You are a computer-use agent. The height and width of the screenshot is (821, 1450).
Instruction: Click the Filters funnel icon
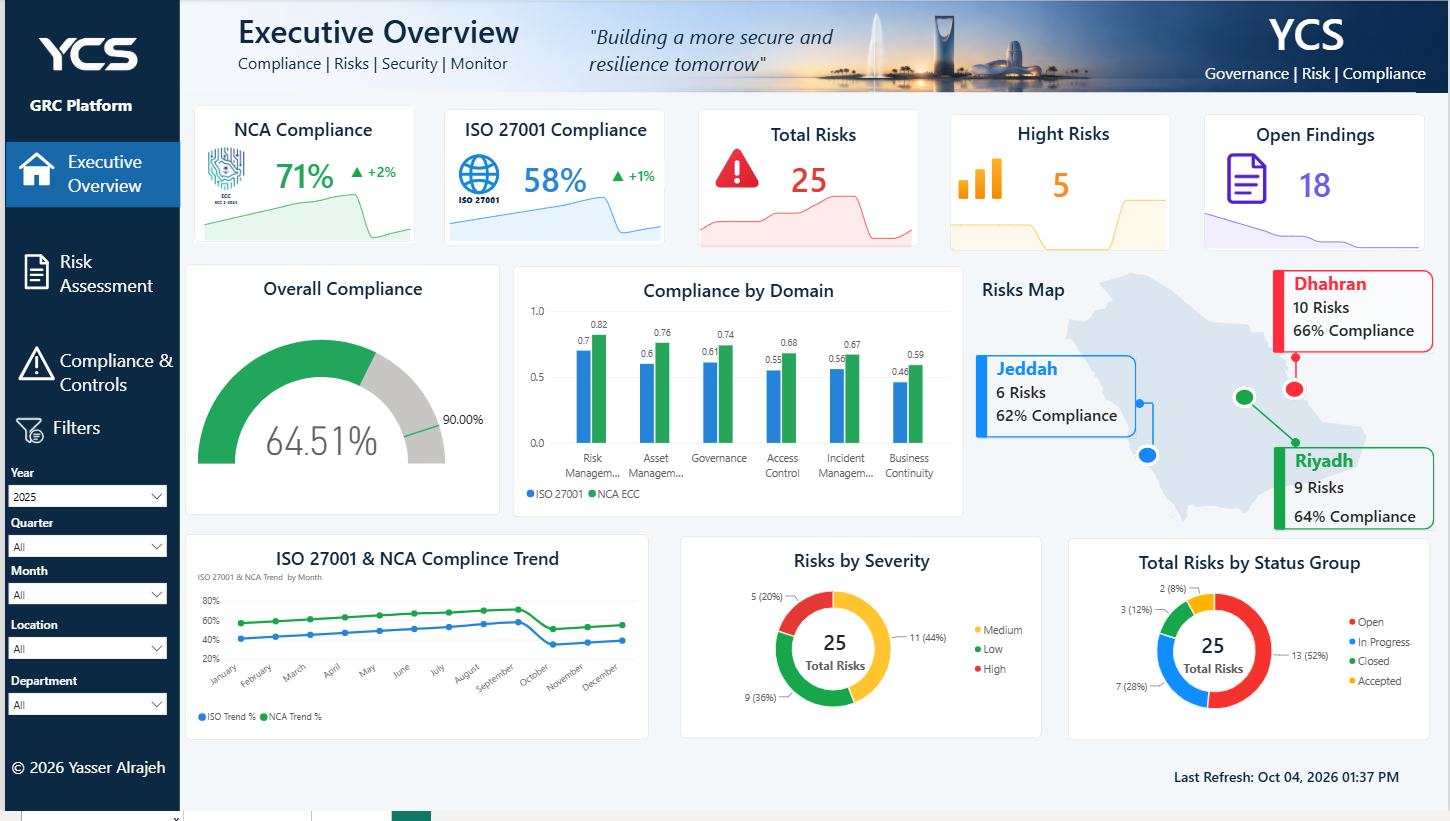coord(29,430)
